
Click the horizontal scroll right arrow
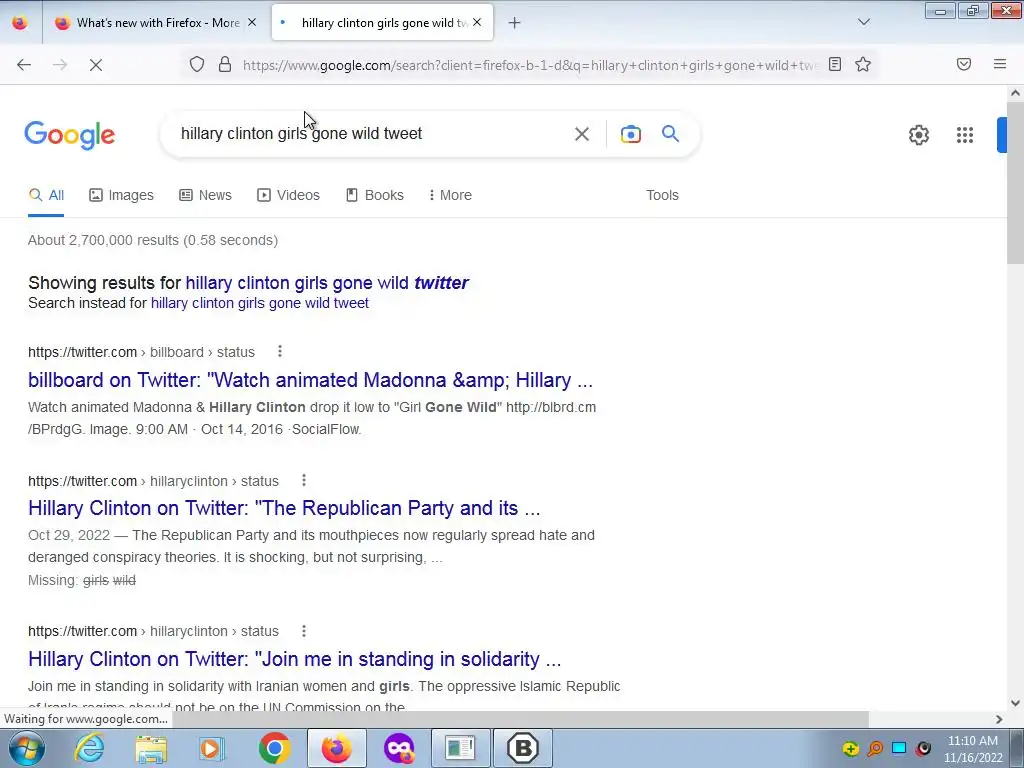(999, 719)
